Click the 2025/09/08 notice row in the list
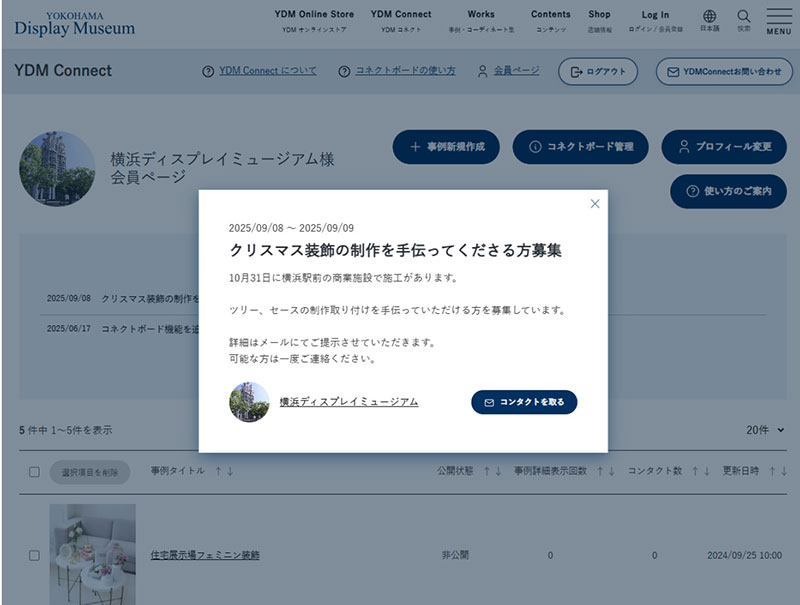 click(x=120, y=298)
